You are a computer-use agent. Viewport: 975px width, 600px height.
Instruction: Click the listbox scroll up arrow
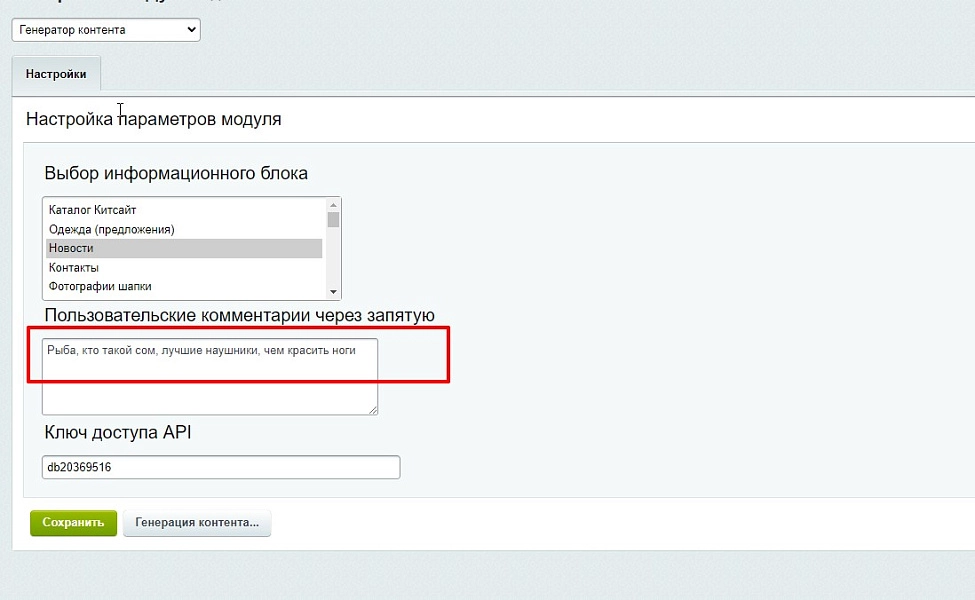333,205
